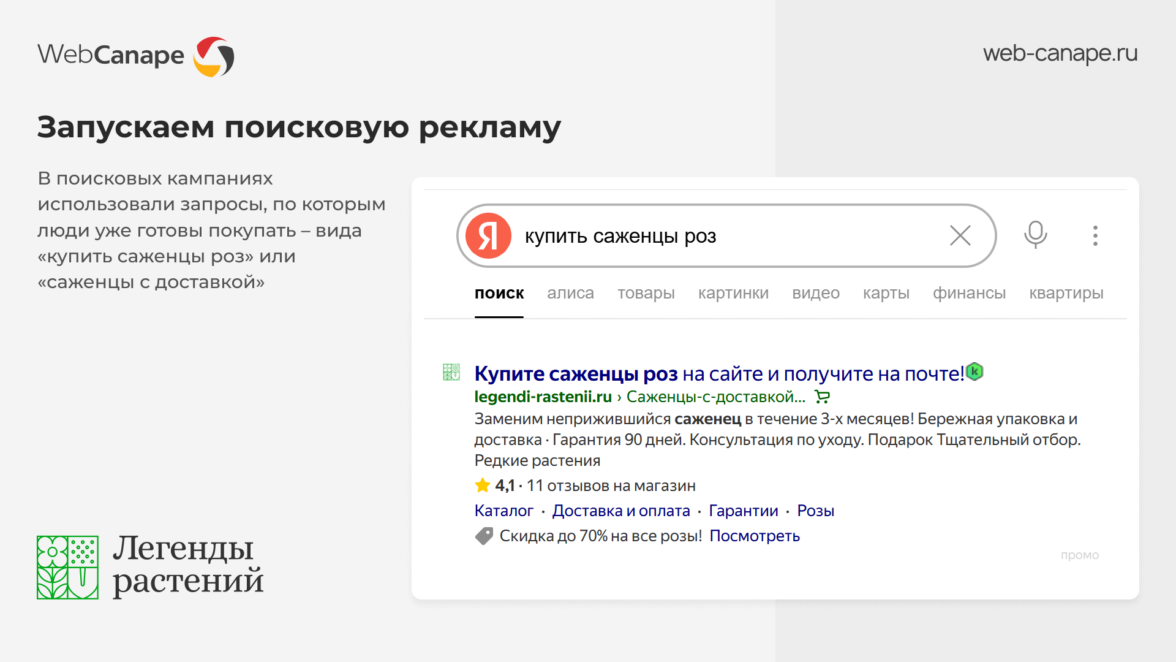
Task: Click the 'Легенды растений' logo
Action: click(150, 566)
